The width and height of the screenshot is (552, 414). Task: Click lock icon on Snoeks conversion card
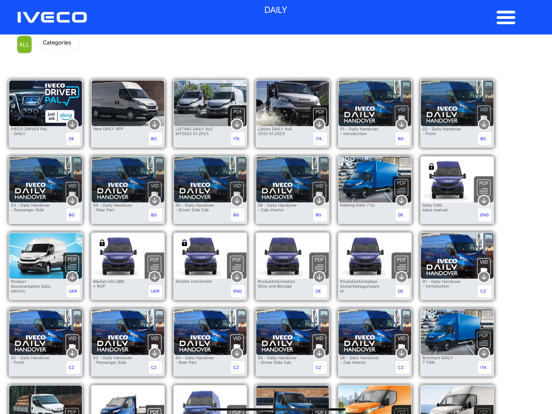click(x=184, y=243)
